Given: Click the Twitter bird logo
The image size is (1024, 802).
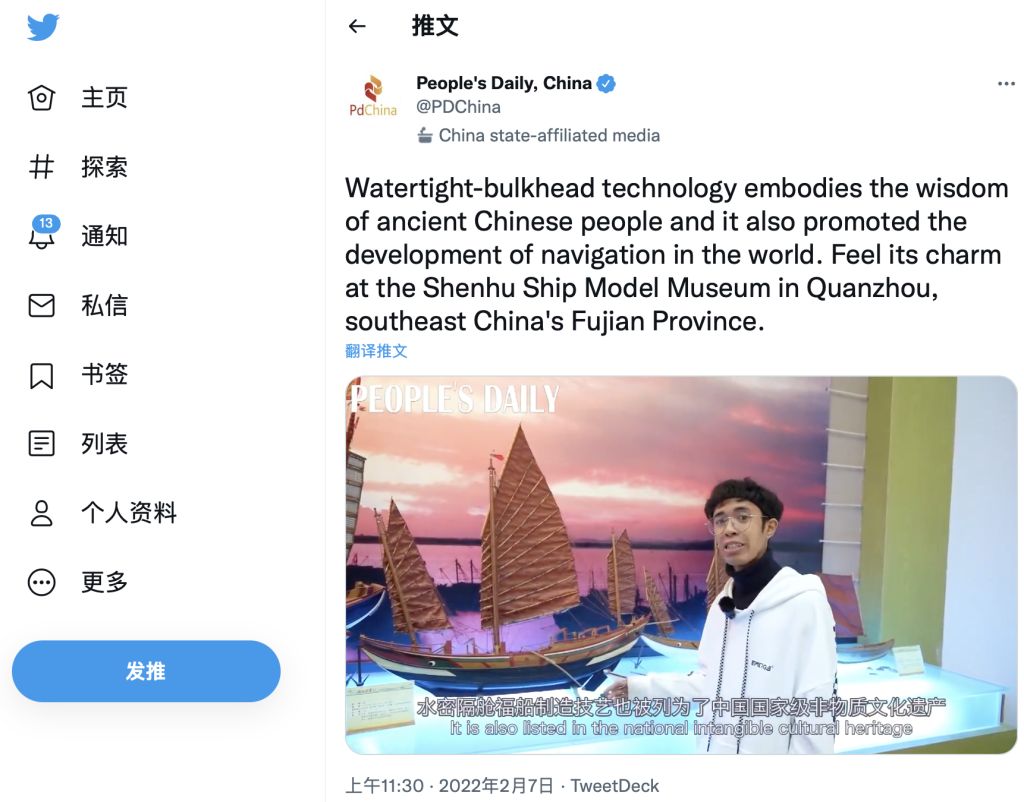Looking at the screenshot, I should pyautogui.click(x=43, y=27).
